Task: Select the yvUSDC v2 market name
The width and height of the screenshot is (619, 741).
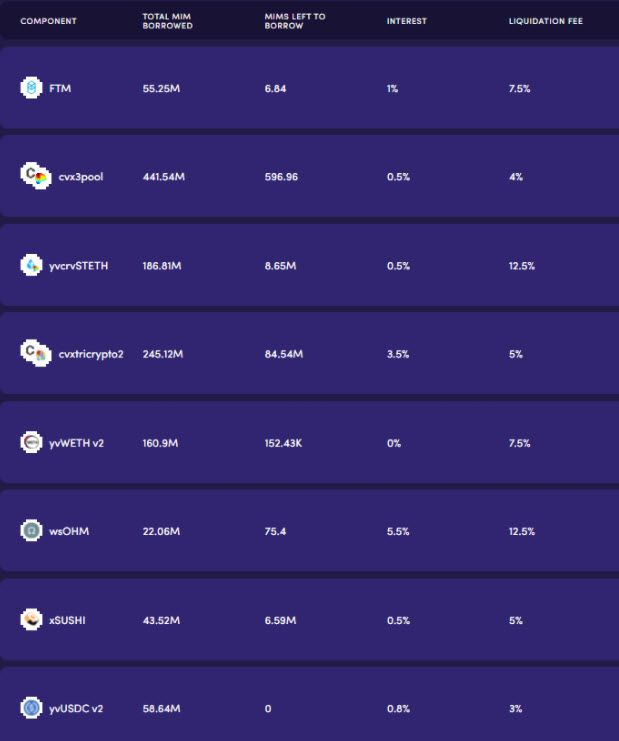Action: click(x=76, y=709)
